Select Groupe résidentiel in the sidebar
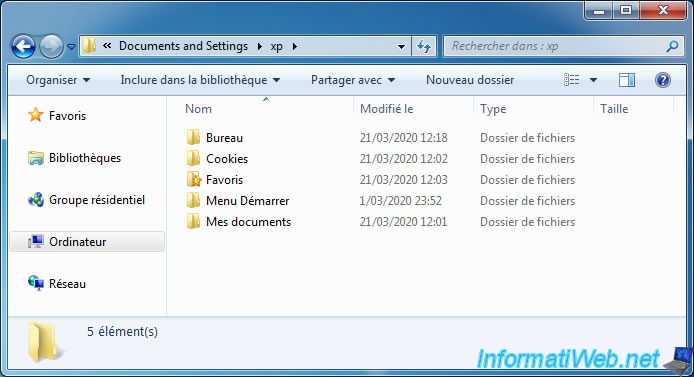Screen dimensions: 694x377 tap(96, 200)
